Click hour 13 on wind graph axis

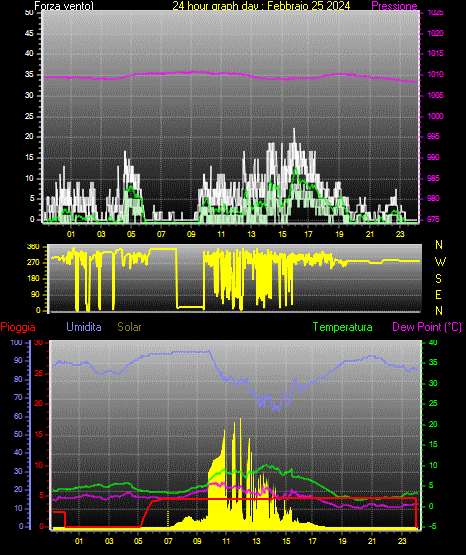point(251,234)
